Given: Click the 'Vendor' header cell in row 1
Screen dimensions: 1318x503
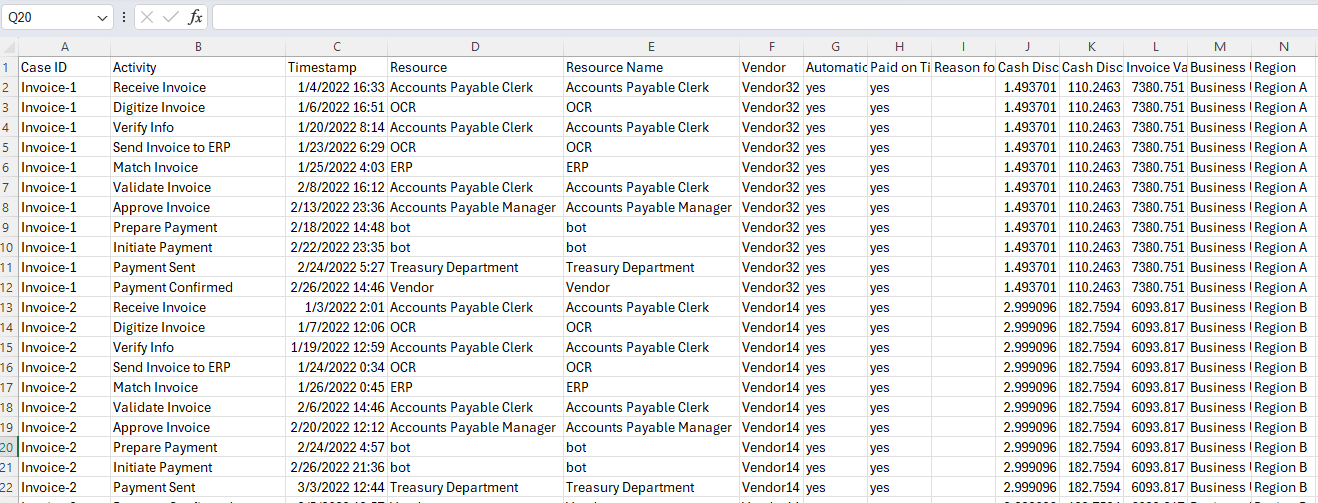Looking at the screenshot, I should (x=771, y=67).
